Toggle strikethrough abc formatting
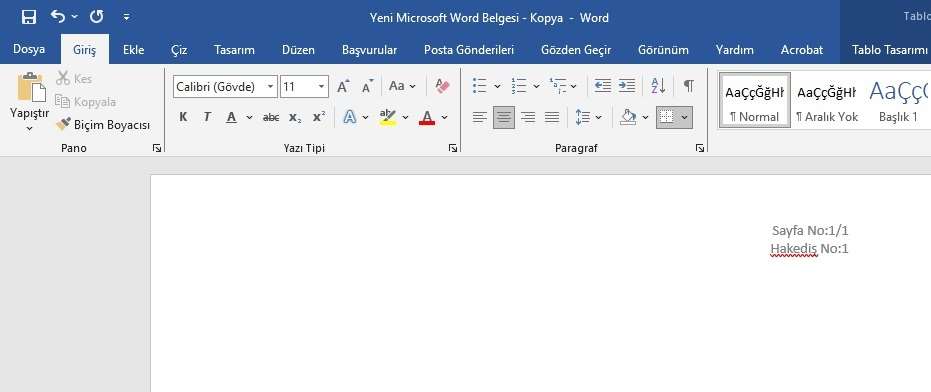The image size is (931, 392). 271,118
